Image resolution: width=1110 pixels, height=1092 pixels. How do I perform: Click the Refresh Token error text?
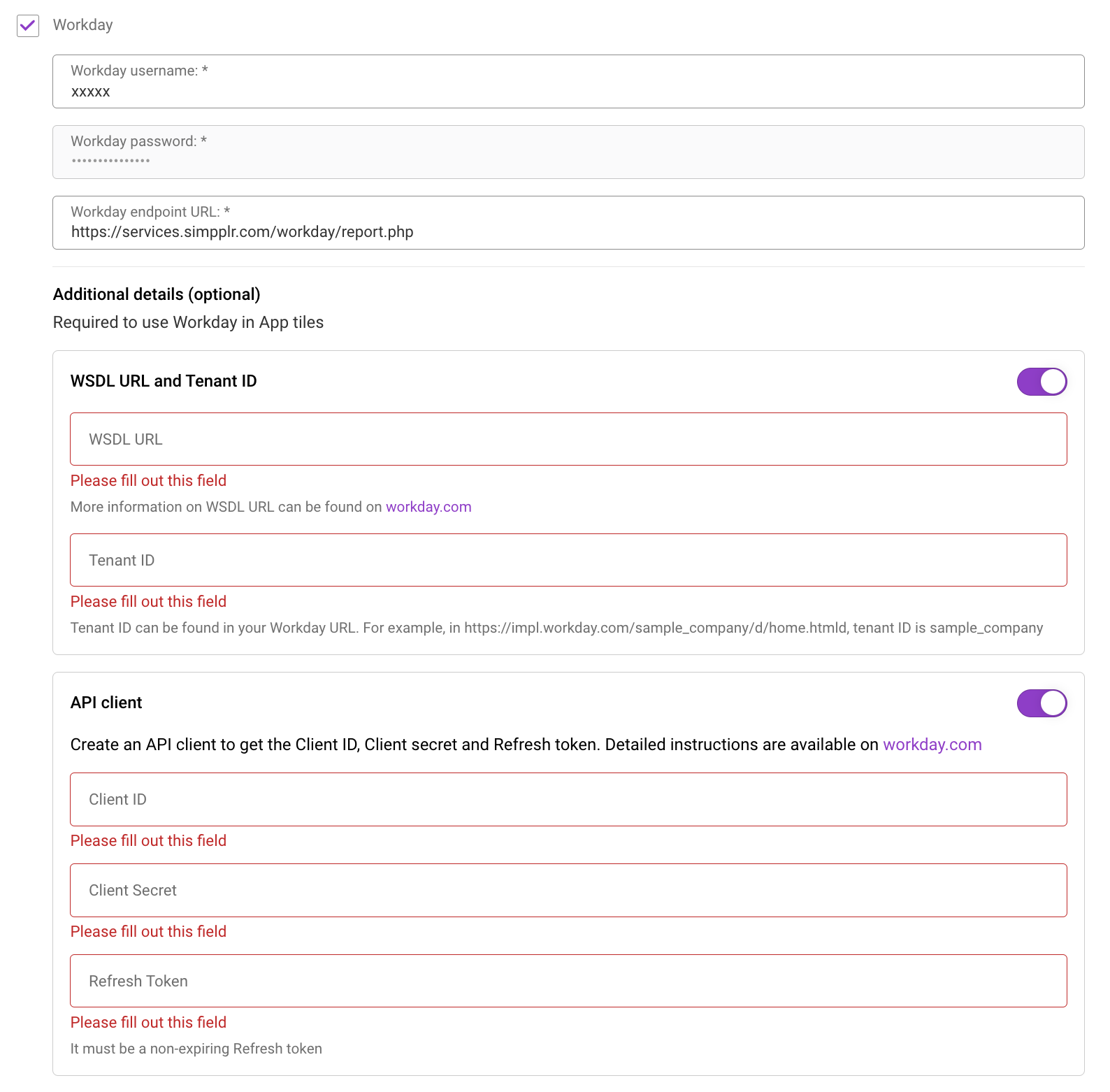point(148,1022)
